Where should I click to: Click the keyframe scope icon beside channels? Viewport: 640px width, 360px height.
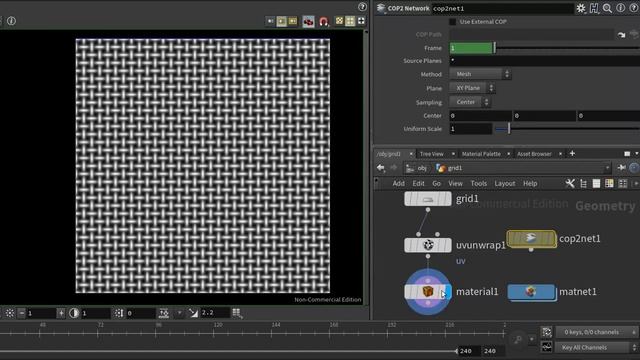(x=547, y=332)
